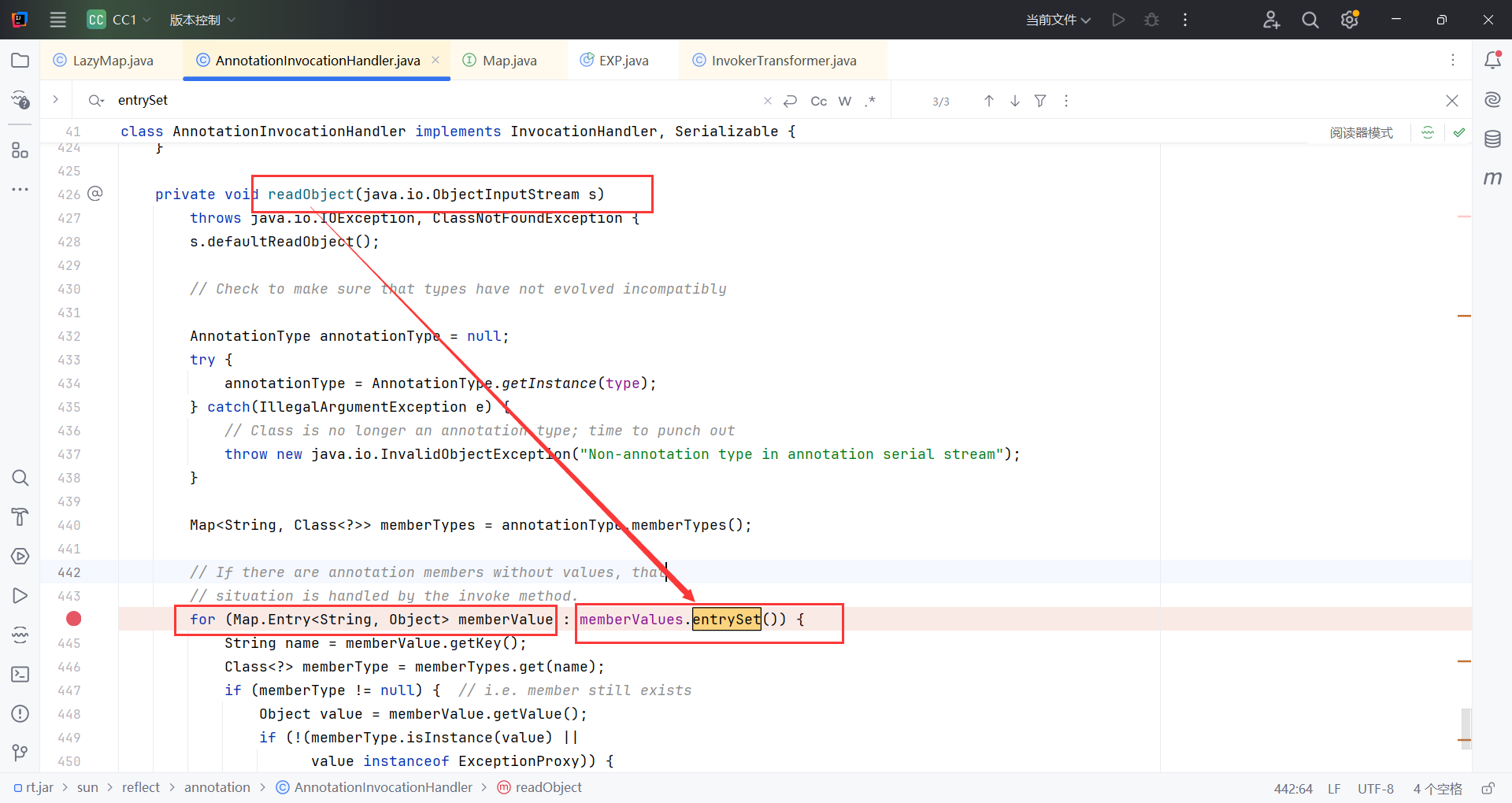
Task: Toggle whole Words search option
Action: [844, 101]
